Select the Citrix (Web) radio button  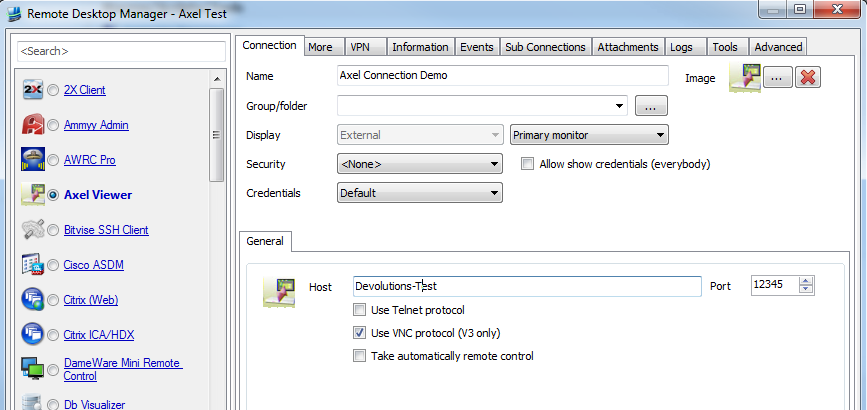coord(53,300)
